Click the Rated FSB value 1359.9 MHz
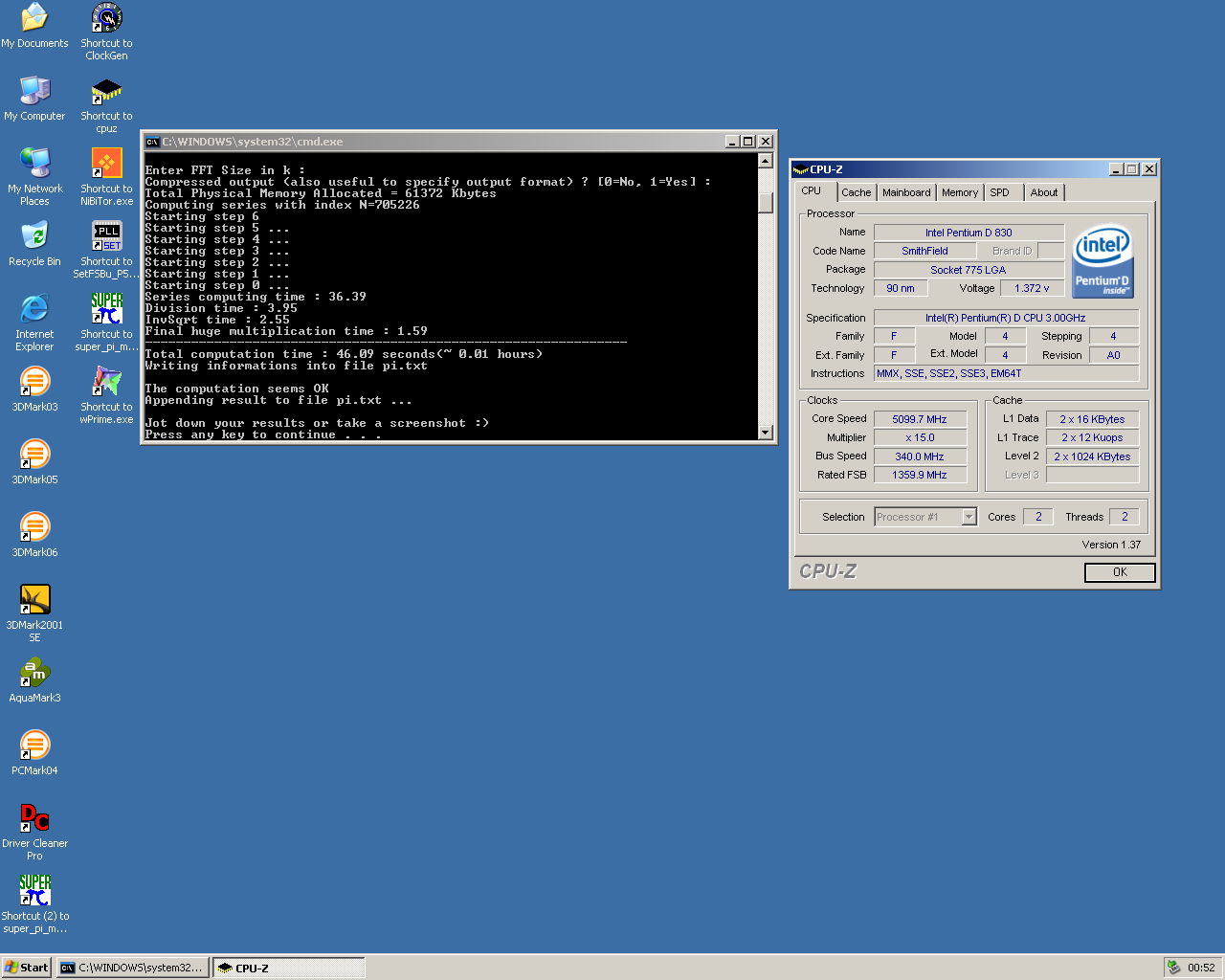1225x980 pixels. 920,475
